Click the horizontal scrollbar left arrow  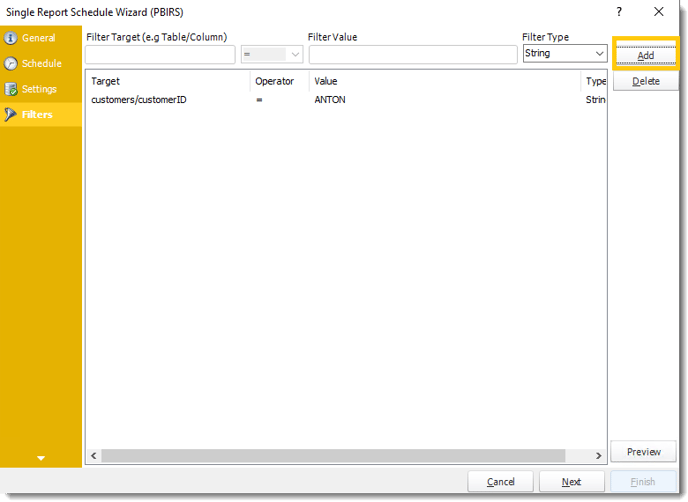tap(93, 456)
